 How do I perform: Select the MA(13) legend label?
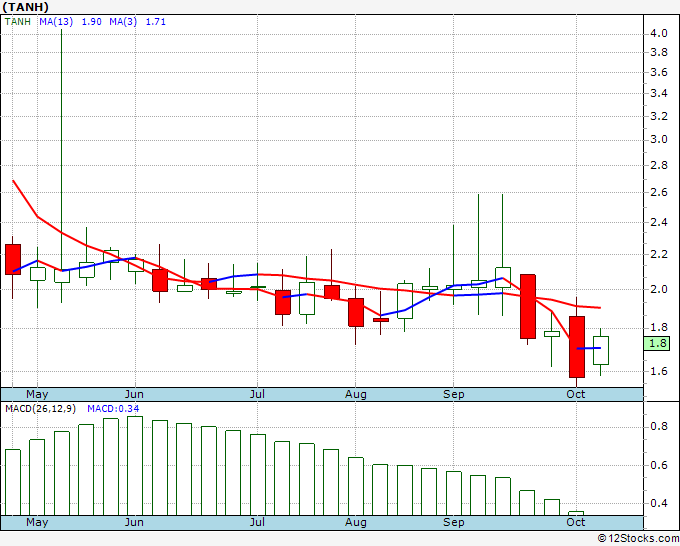(x=57, y=21)
